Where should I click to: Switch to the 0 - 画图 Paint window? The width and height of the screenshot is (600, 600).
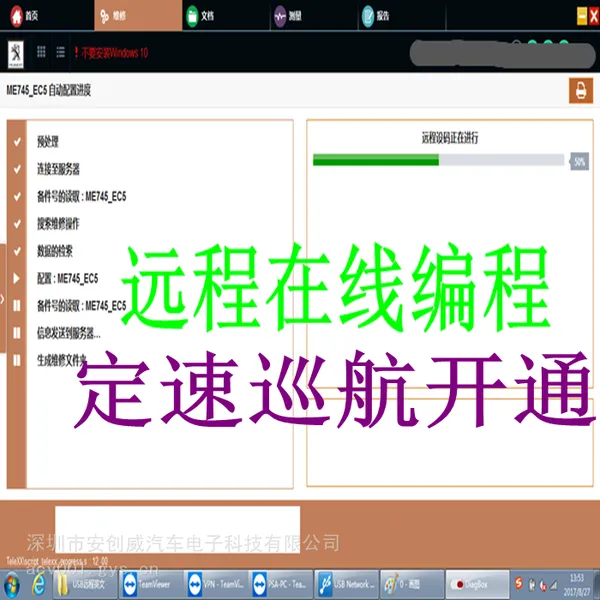coord(412,584)
